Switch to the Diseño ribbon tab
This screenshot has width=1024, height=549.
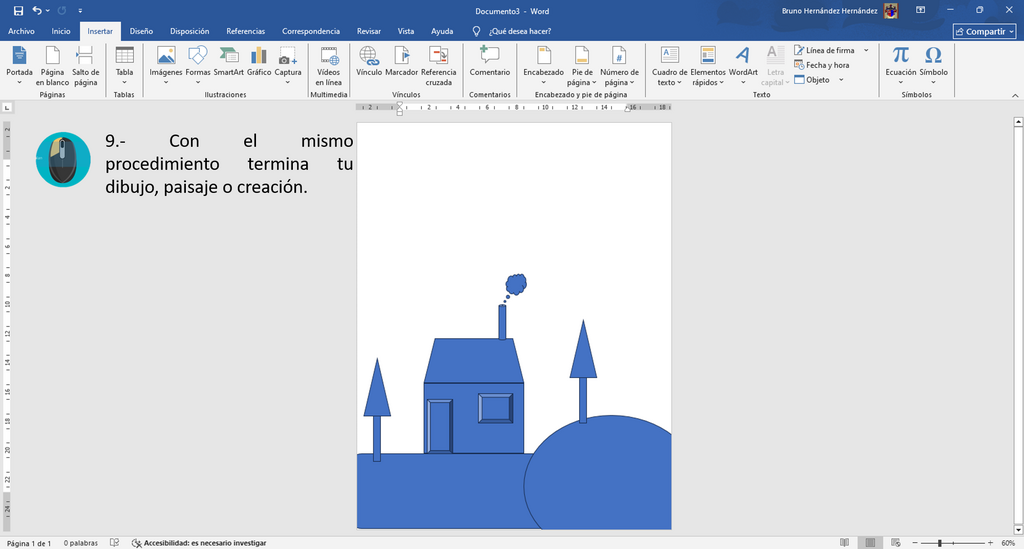pos(141,31)
